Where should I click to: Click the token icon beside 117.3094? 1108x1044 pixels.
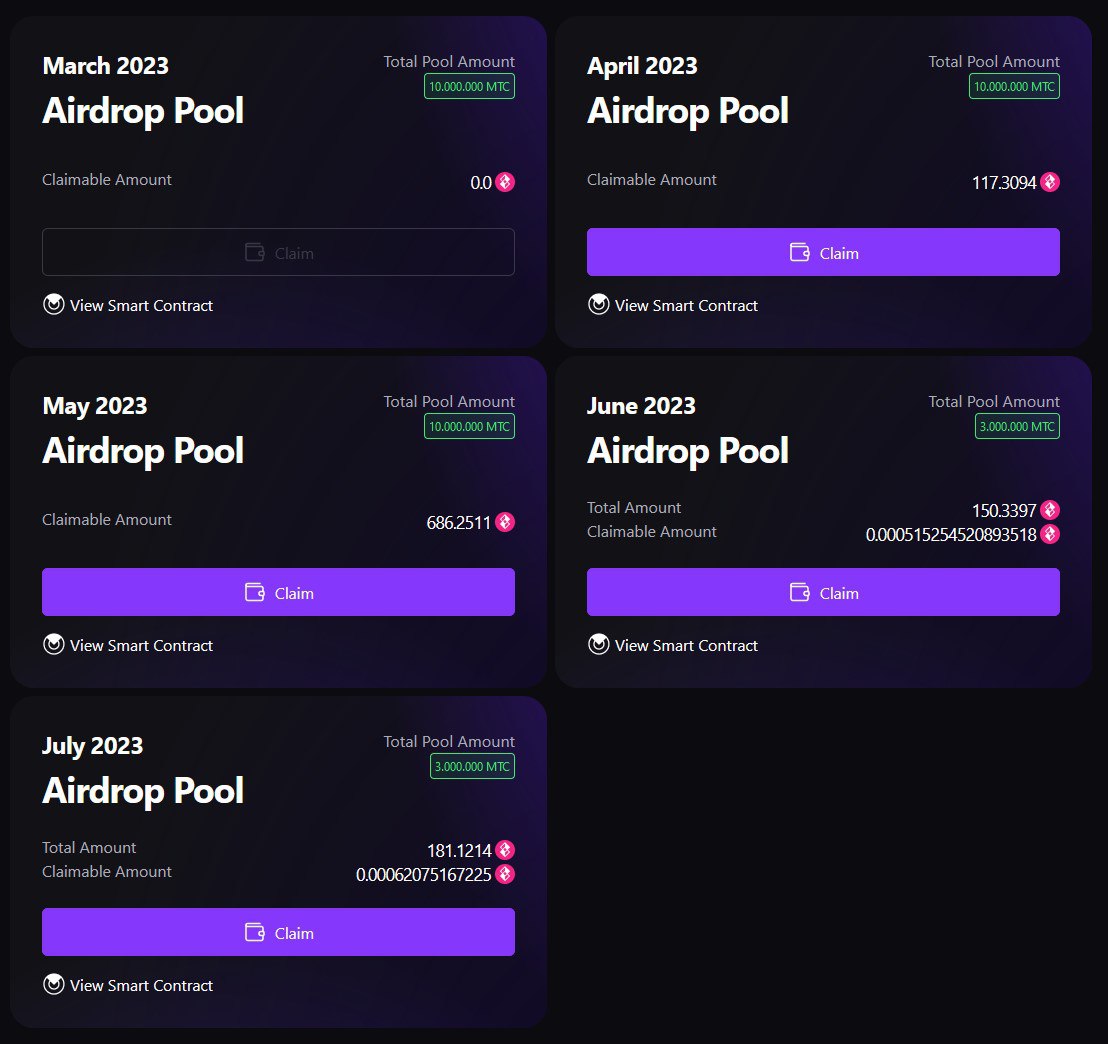1049,182
